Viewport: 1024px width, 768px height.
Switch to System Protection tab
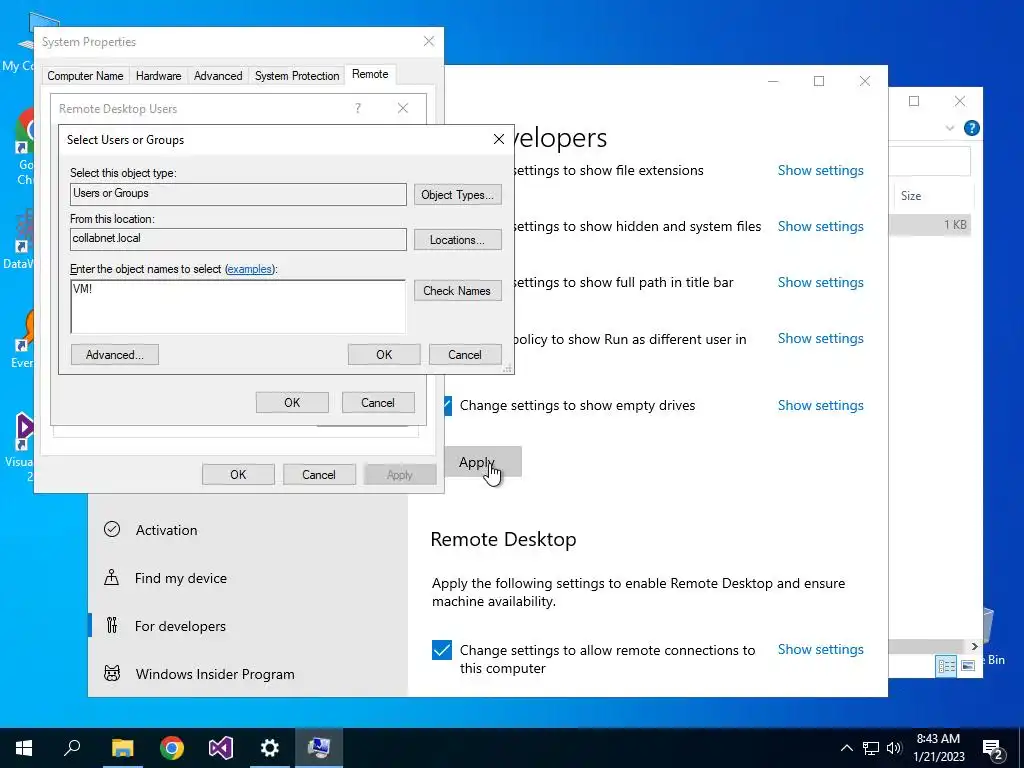[297, 76]
